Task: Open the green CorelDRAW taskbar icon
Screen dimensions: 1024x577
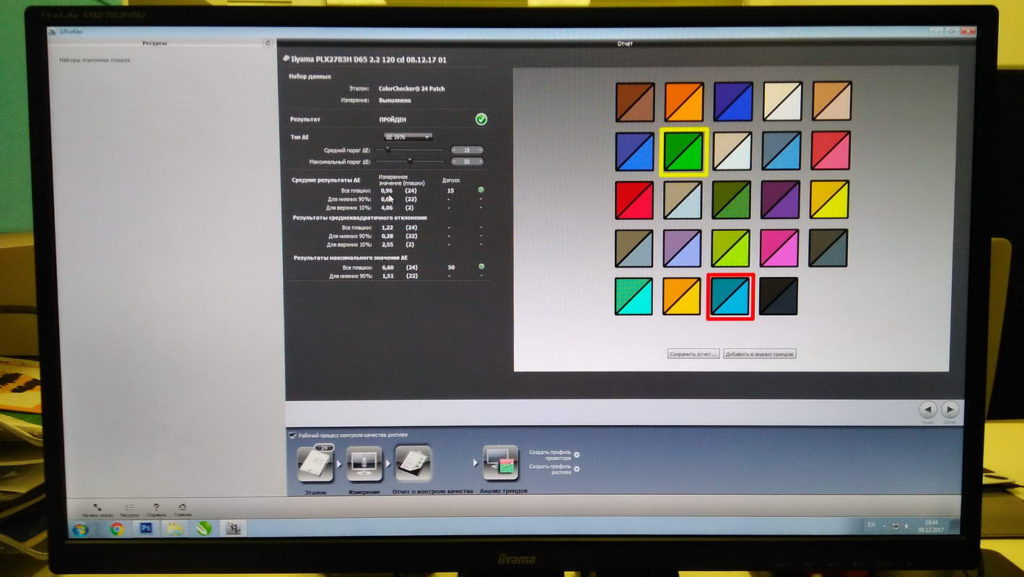Action: 204,527
